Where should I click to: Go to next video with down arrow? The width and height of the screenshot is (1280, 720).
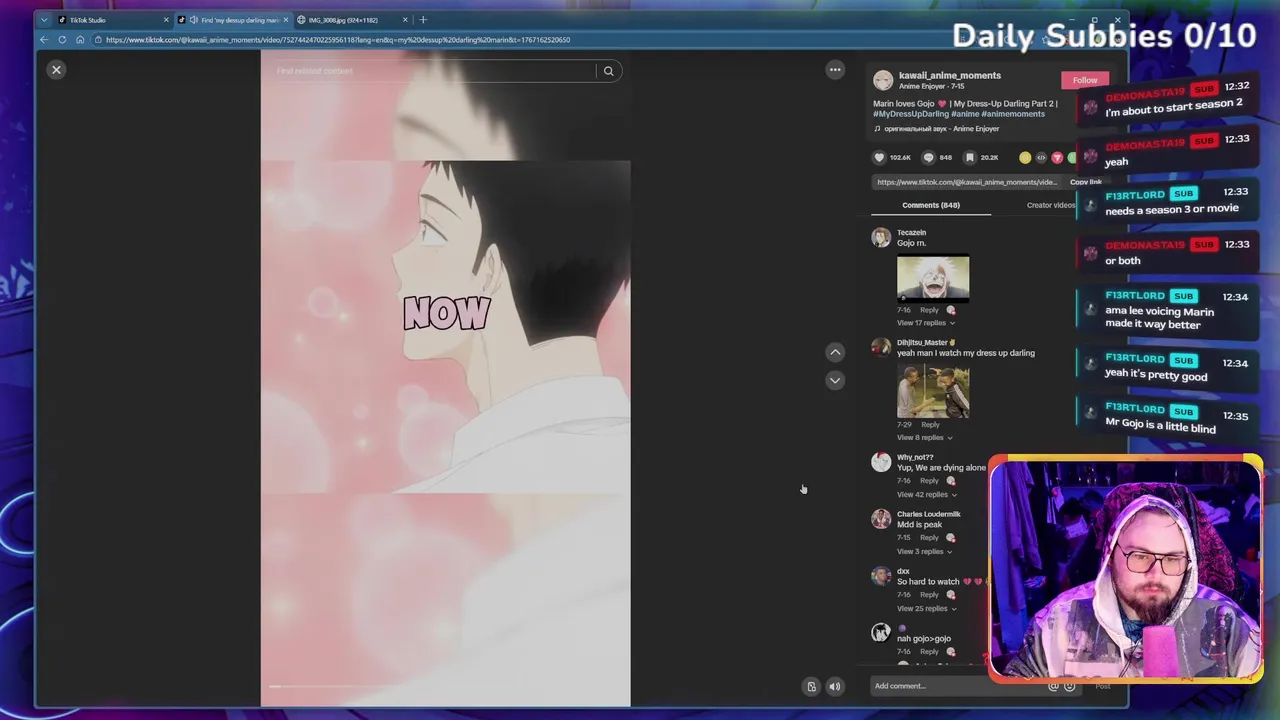click(835, 380)
